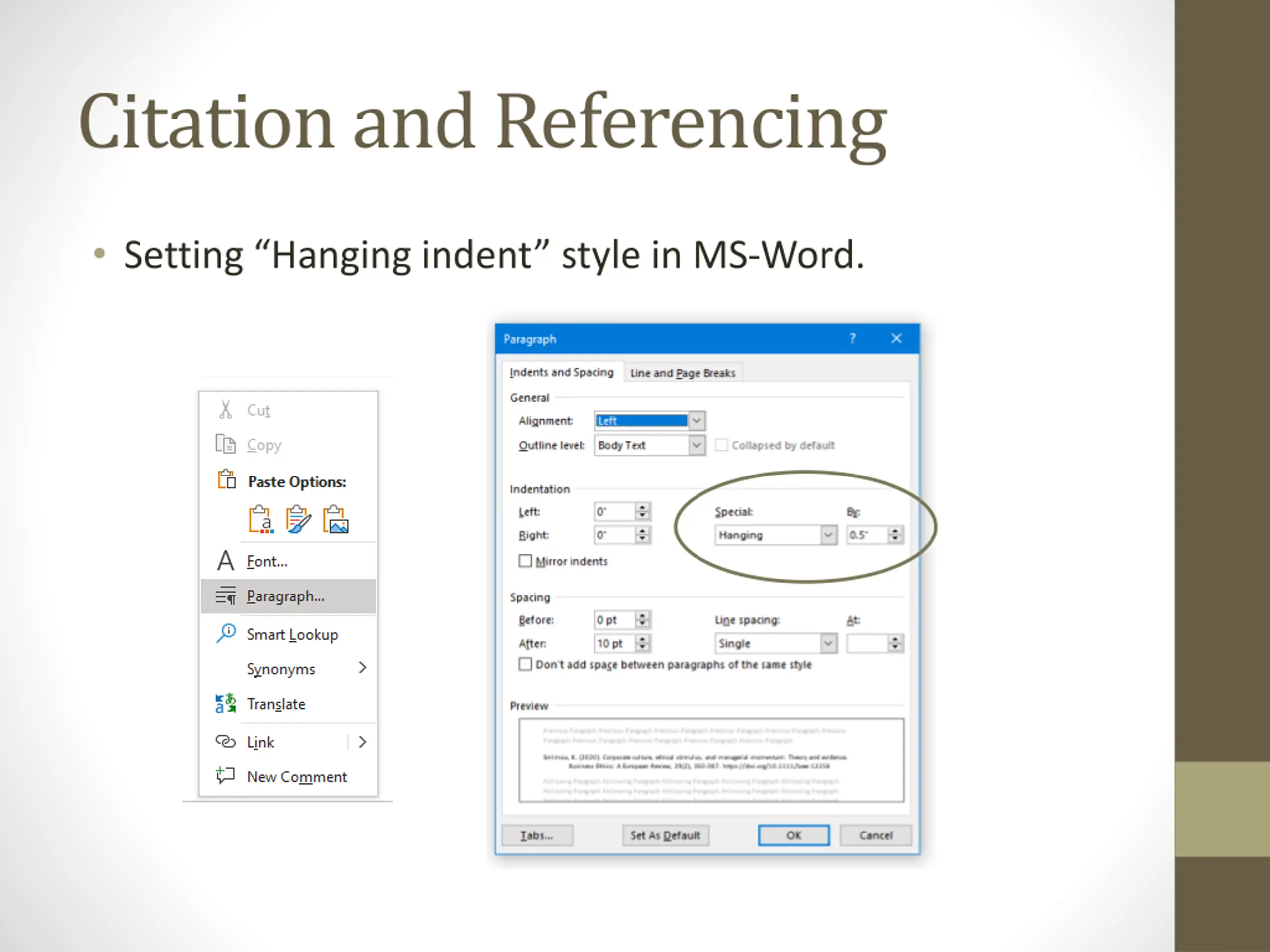This screenshot has height=952, width=1270.
Task: Click the Paragraph dialog help question mark
Action: 853,339
